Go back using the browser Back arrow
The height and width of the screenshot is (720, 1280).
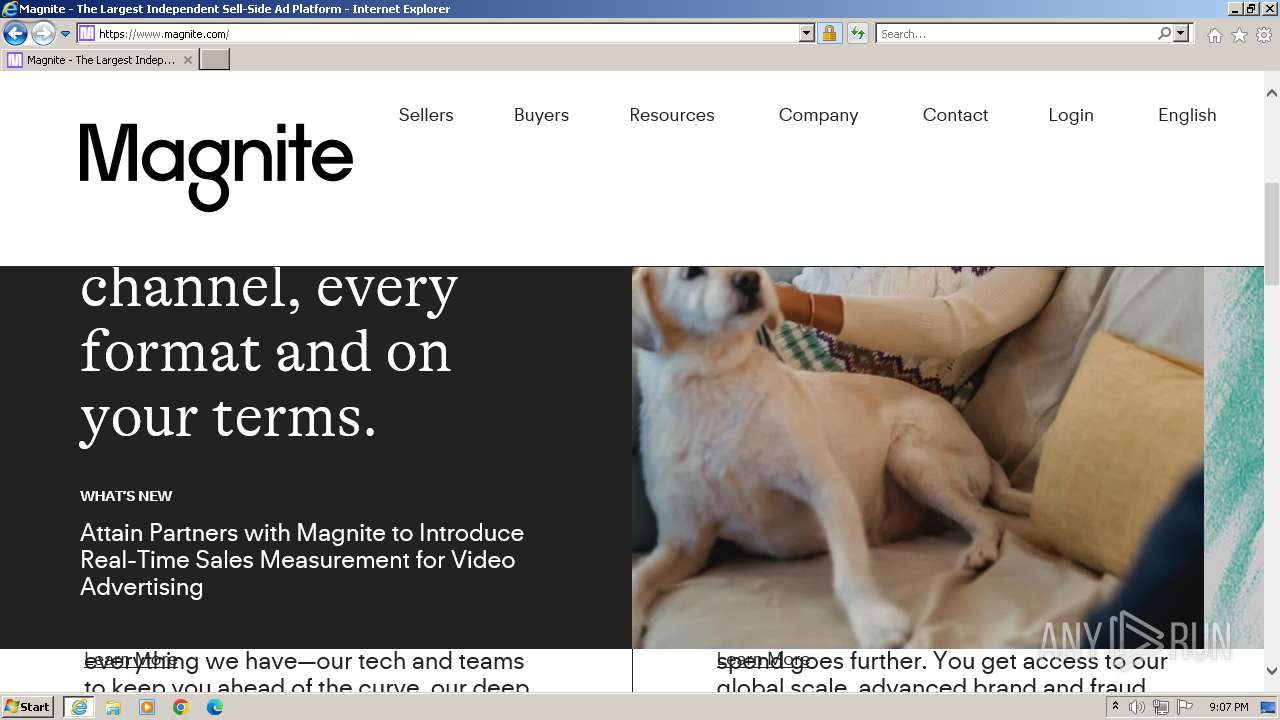15,34
